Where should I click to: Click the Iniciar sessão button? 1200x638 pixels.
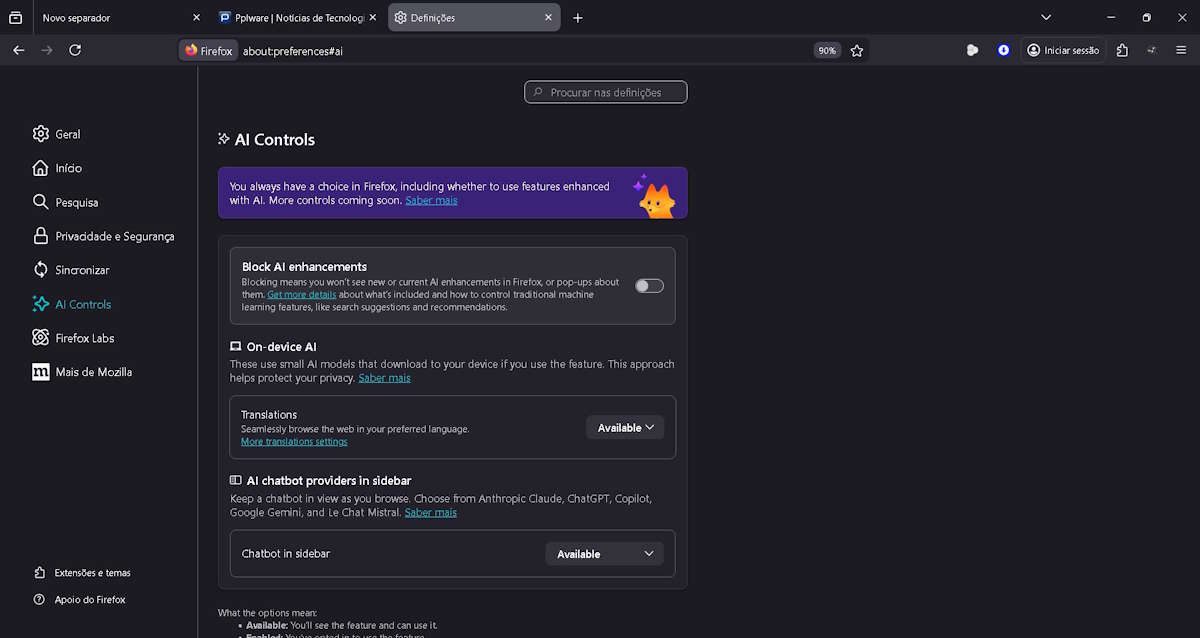coord(1062,50)
